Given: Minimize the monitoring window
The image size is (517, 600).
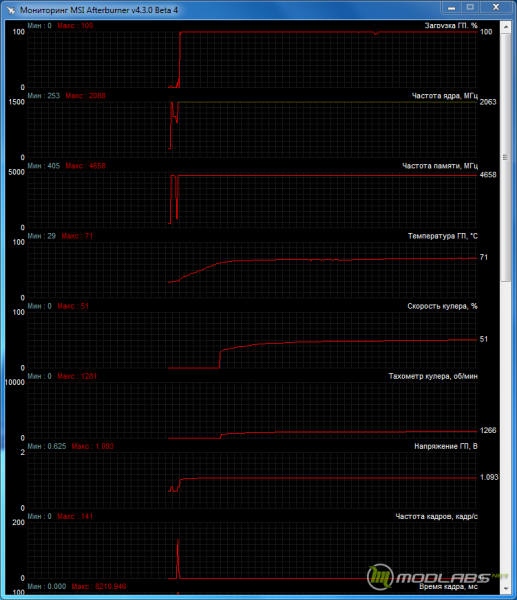Looking at the screenshot, I should (x=452, y=7).
